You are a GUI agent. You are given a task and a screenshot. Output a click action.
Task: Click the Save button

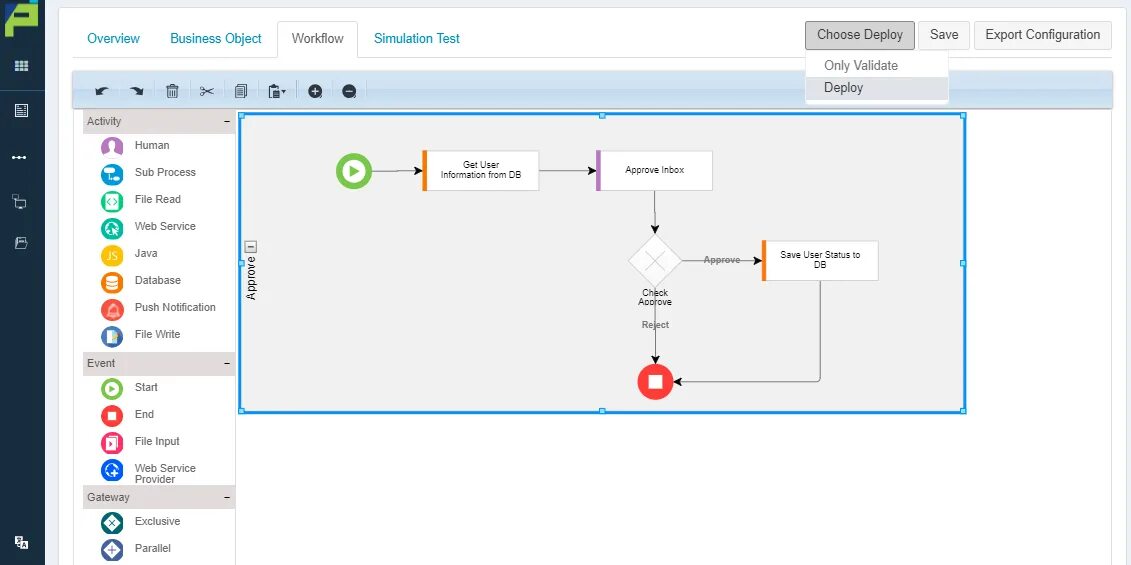(x=943, y=35)
